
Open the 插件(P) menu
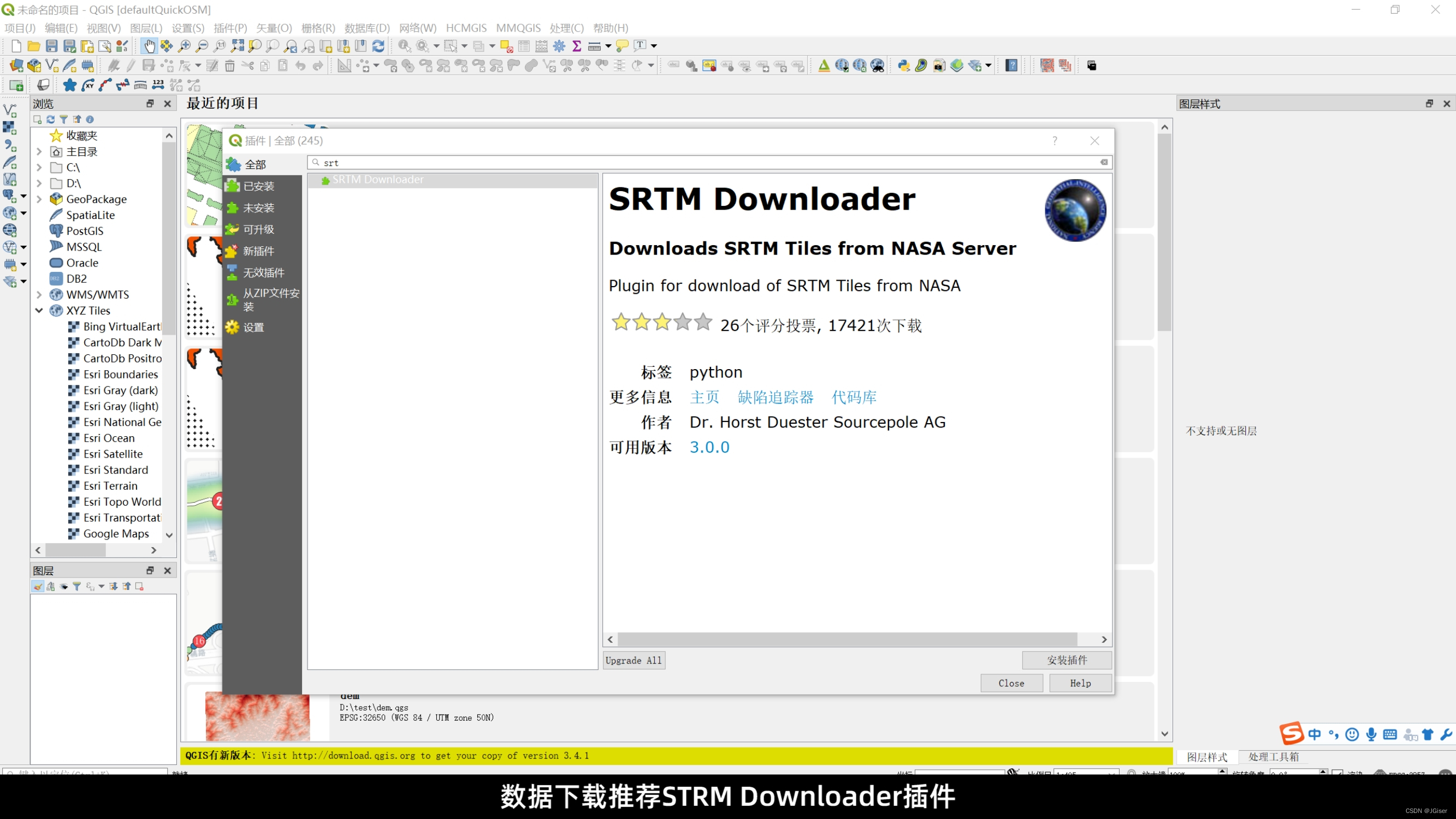pos(230,28)
